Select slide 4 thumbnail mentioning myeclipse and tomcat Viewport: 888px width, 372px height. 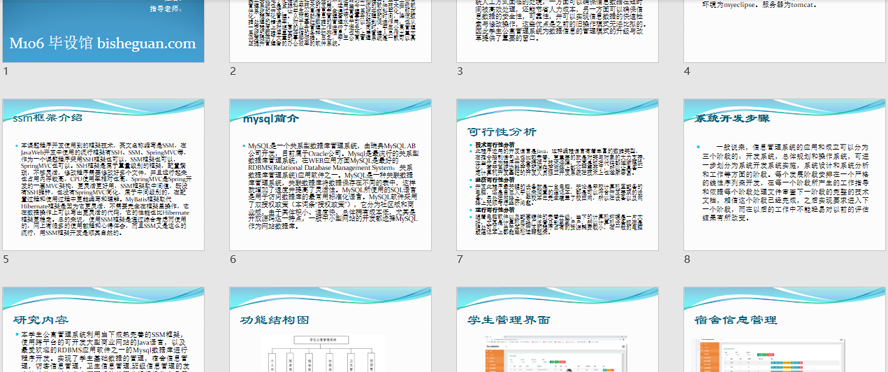coord(785,31)
